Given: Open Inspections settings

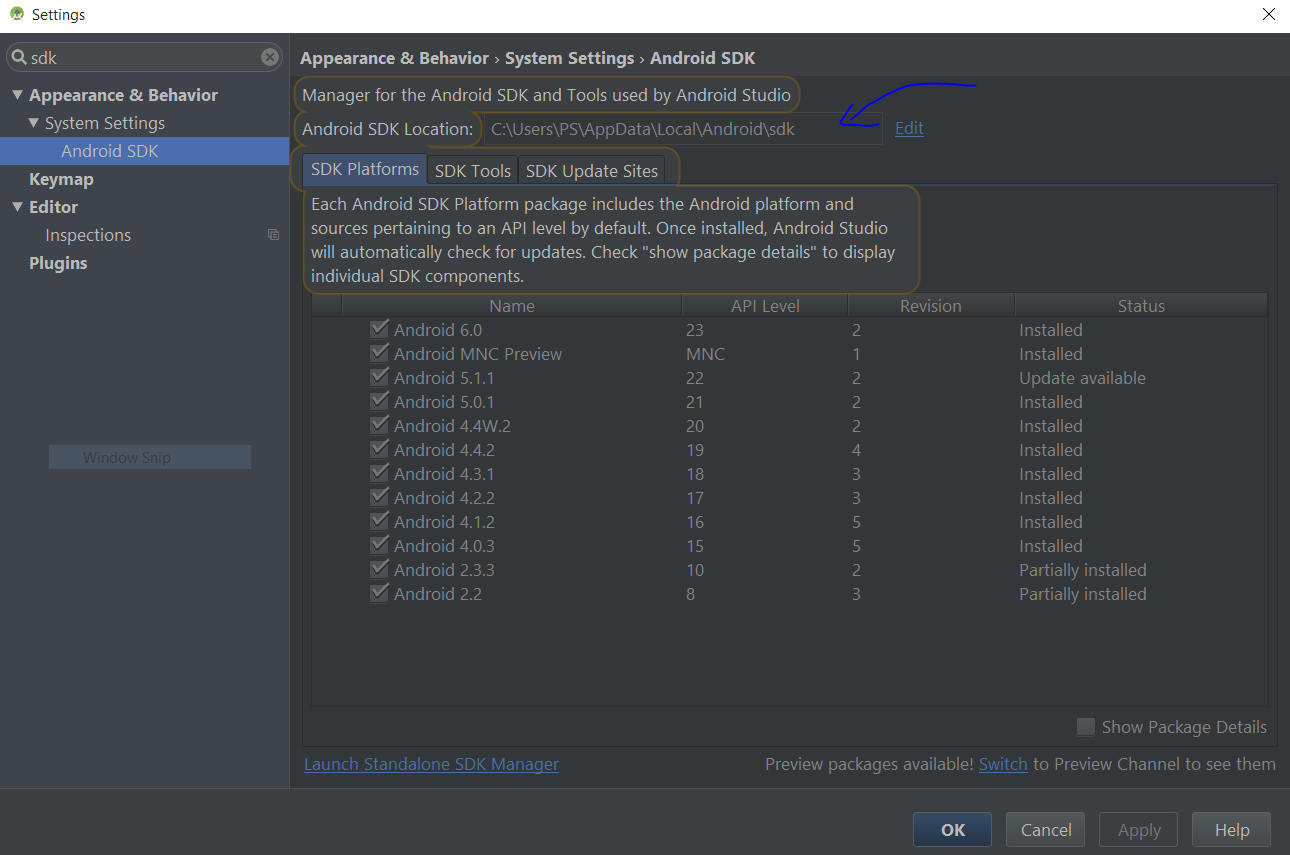Looking at the screenshot, I should [x=88, y=235].
